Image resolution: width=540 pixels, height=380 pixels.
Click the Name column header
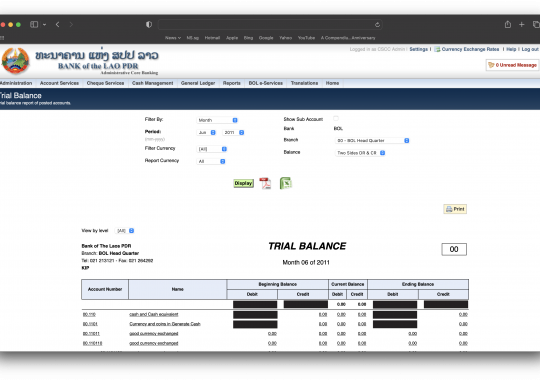178,289
